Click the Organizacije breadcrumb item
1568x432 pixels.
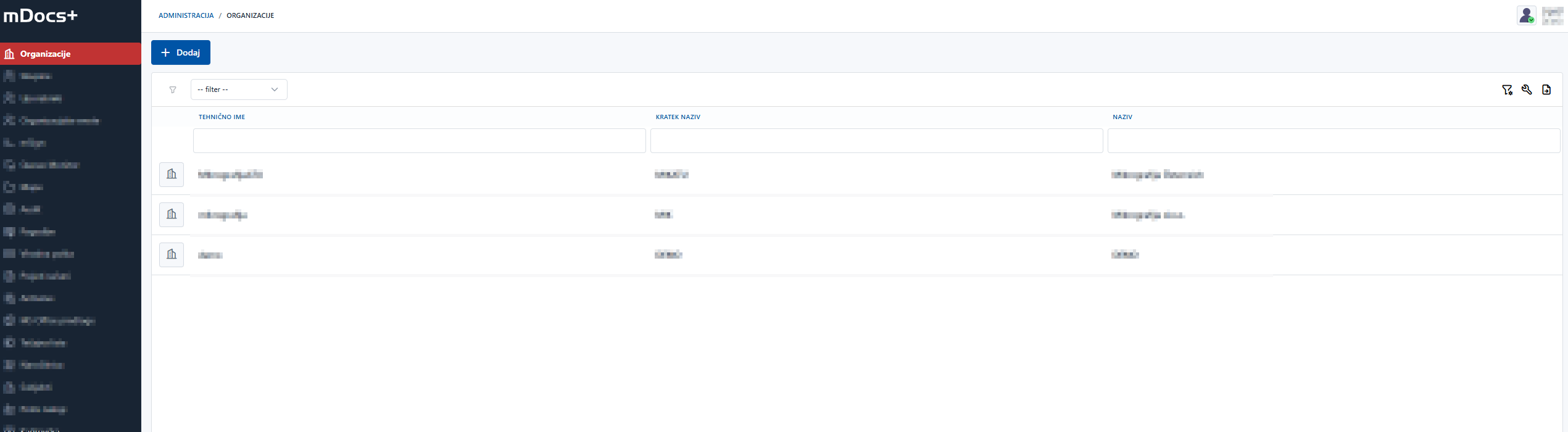point(250,15)
